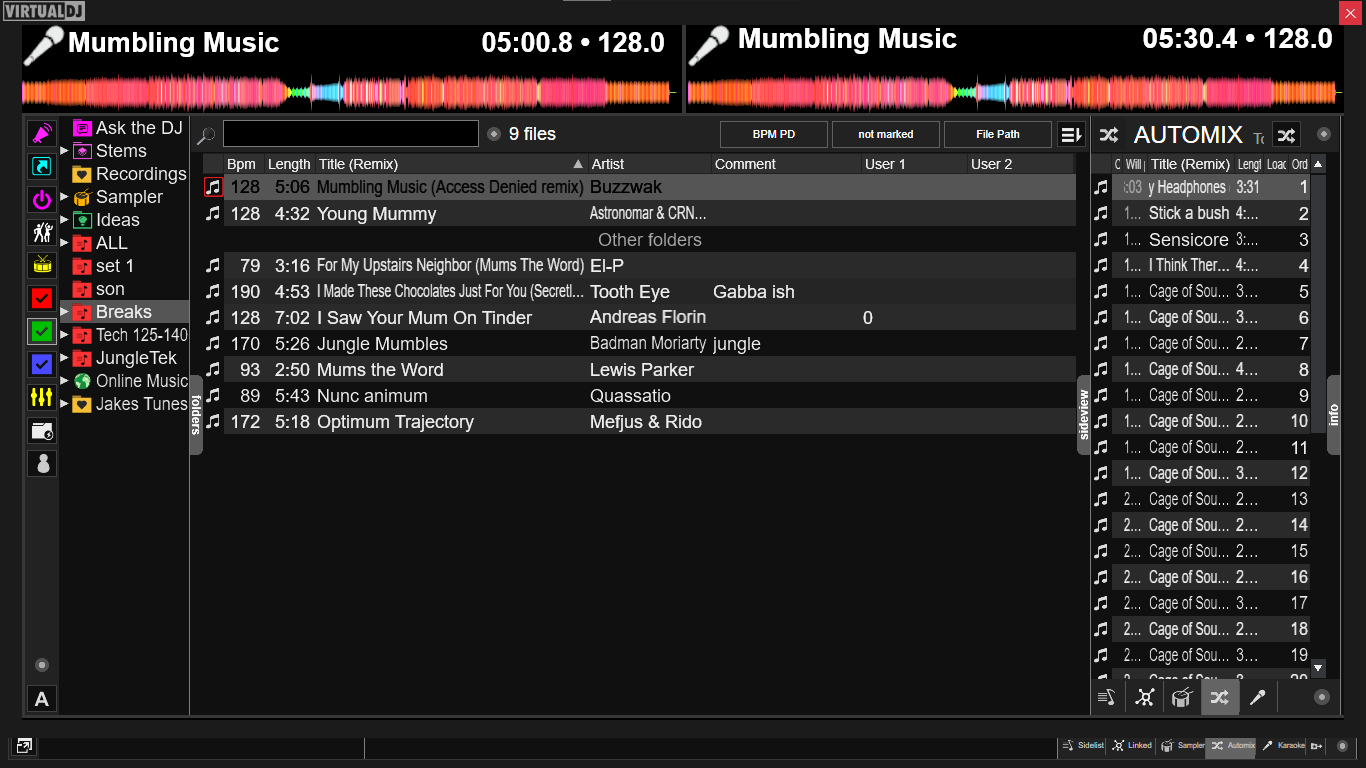Image resolution: width=1366 pixels, height=768 pixels.
Task: Click boxed shuffle icon right of AUTOMIX title
Action: (1285, 135)
